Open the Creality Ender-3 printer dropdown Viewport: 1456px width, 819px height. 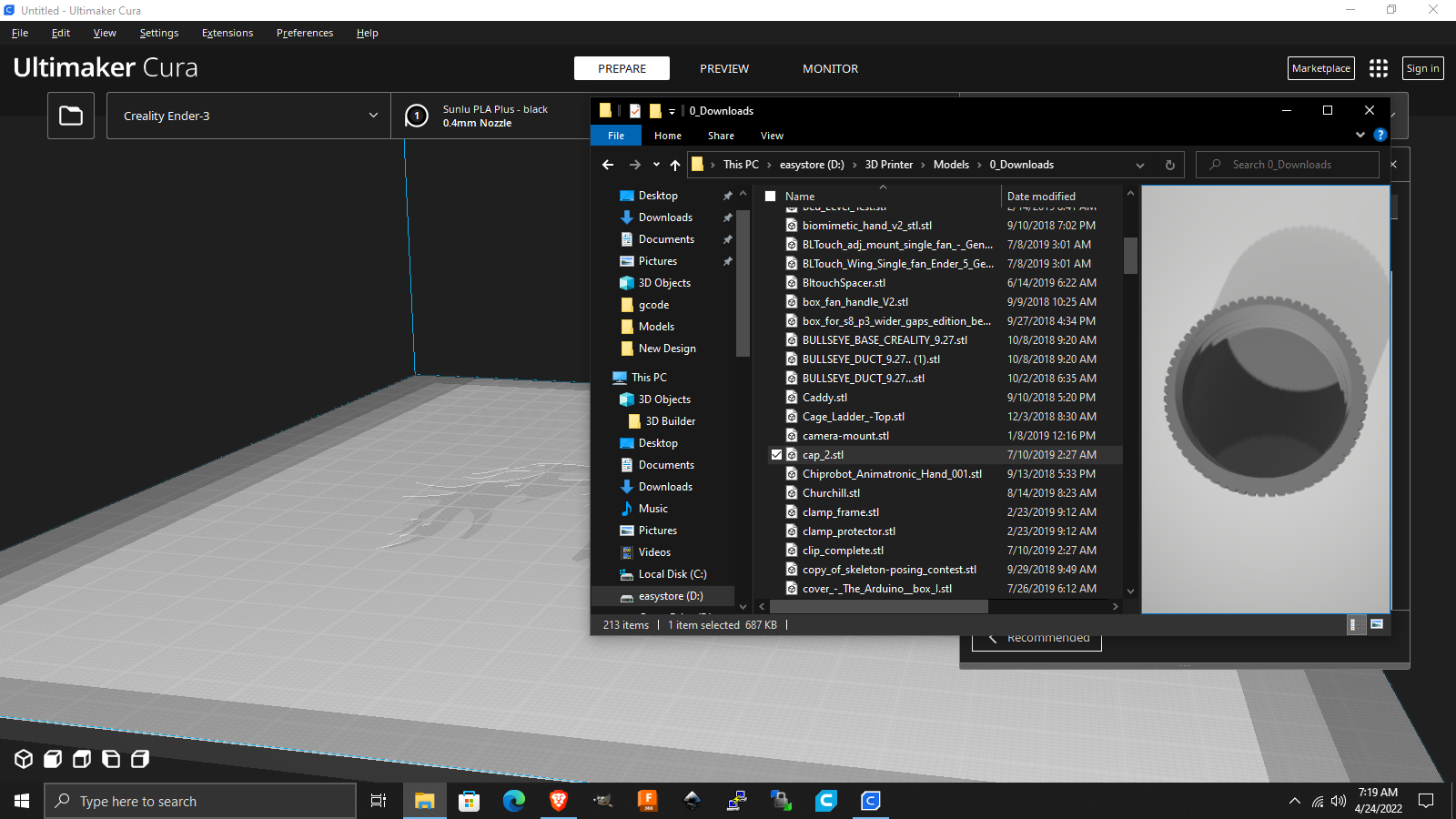tap(249, 116)
